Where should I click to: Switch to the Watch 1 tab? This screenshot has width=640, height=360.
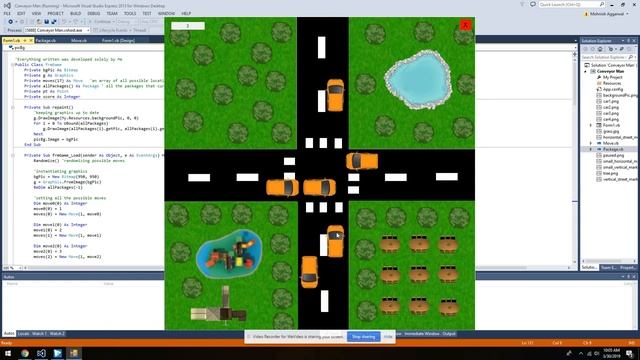click(x=40, y=334)
